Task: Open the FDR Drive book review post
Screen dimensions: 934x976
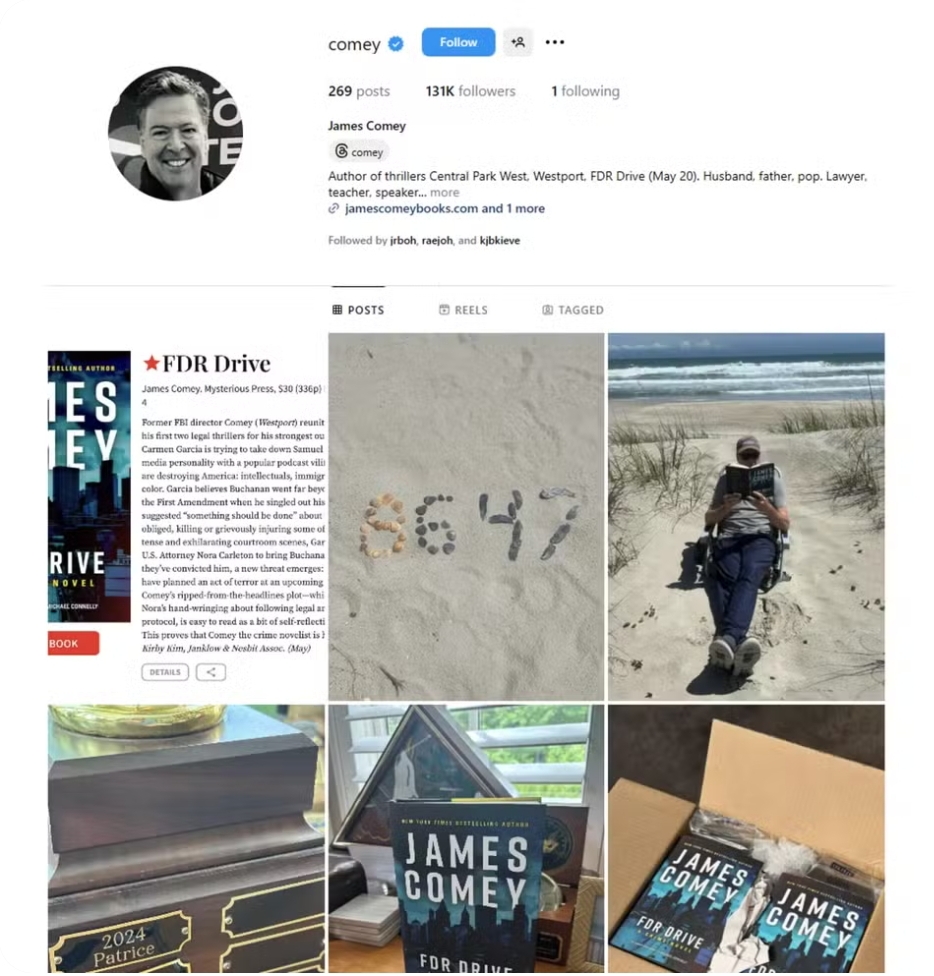Action: tap(186, 517)
